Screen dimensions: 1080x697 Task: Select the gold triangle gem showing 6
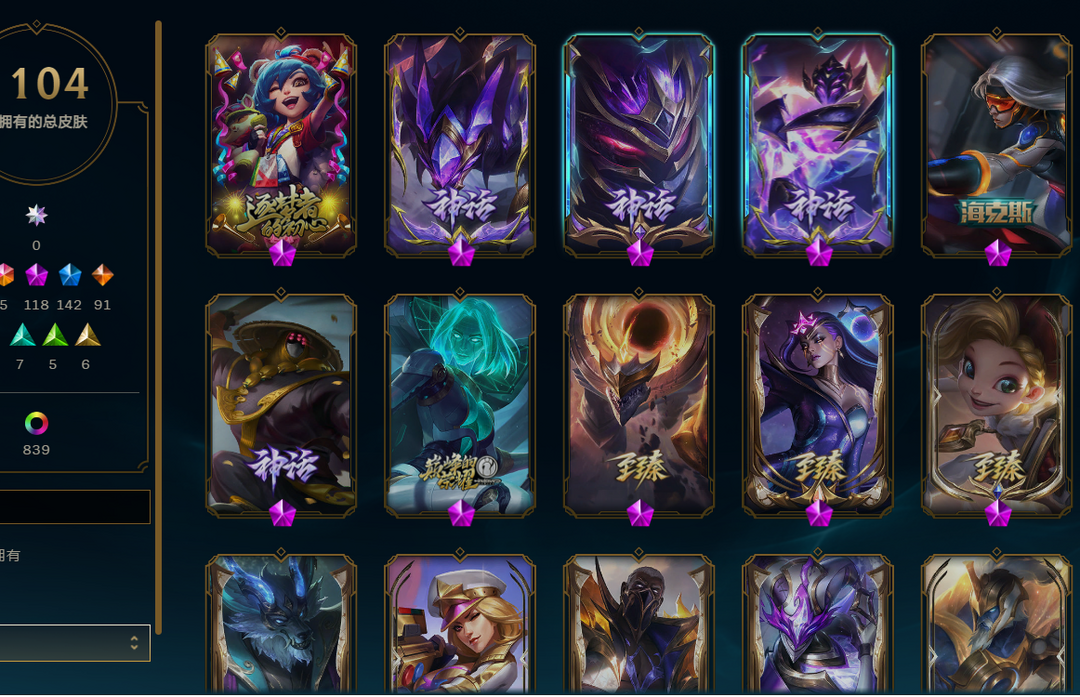coord(87,335)
